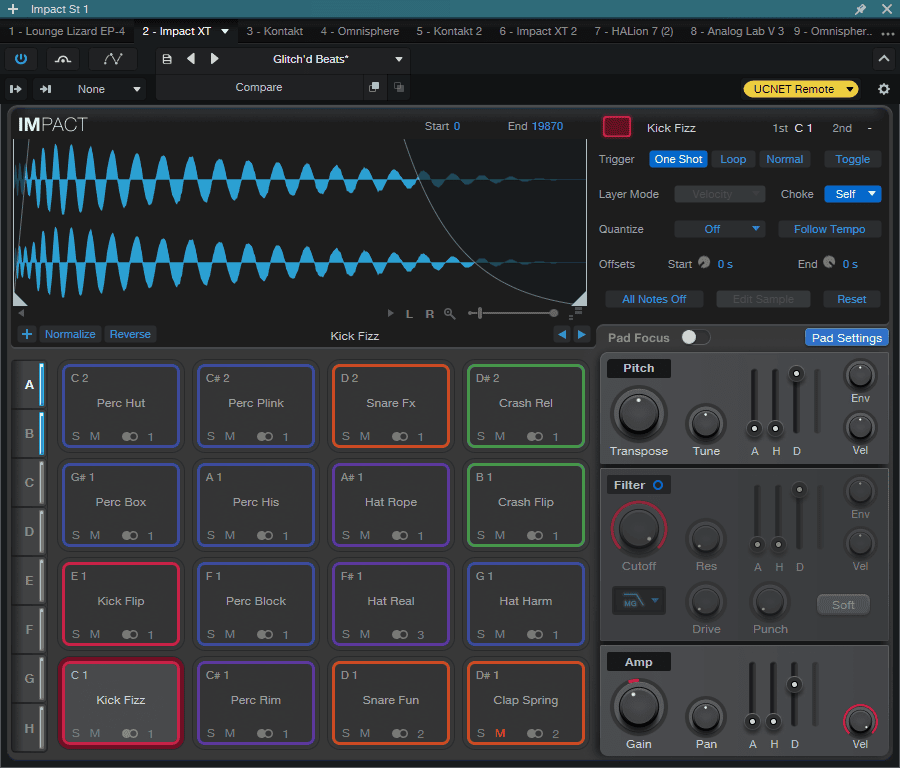Click the previous preset arrow

191,59
